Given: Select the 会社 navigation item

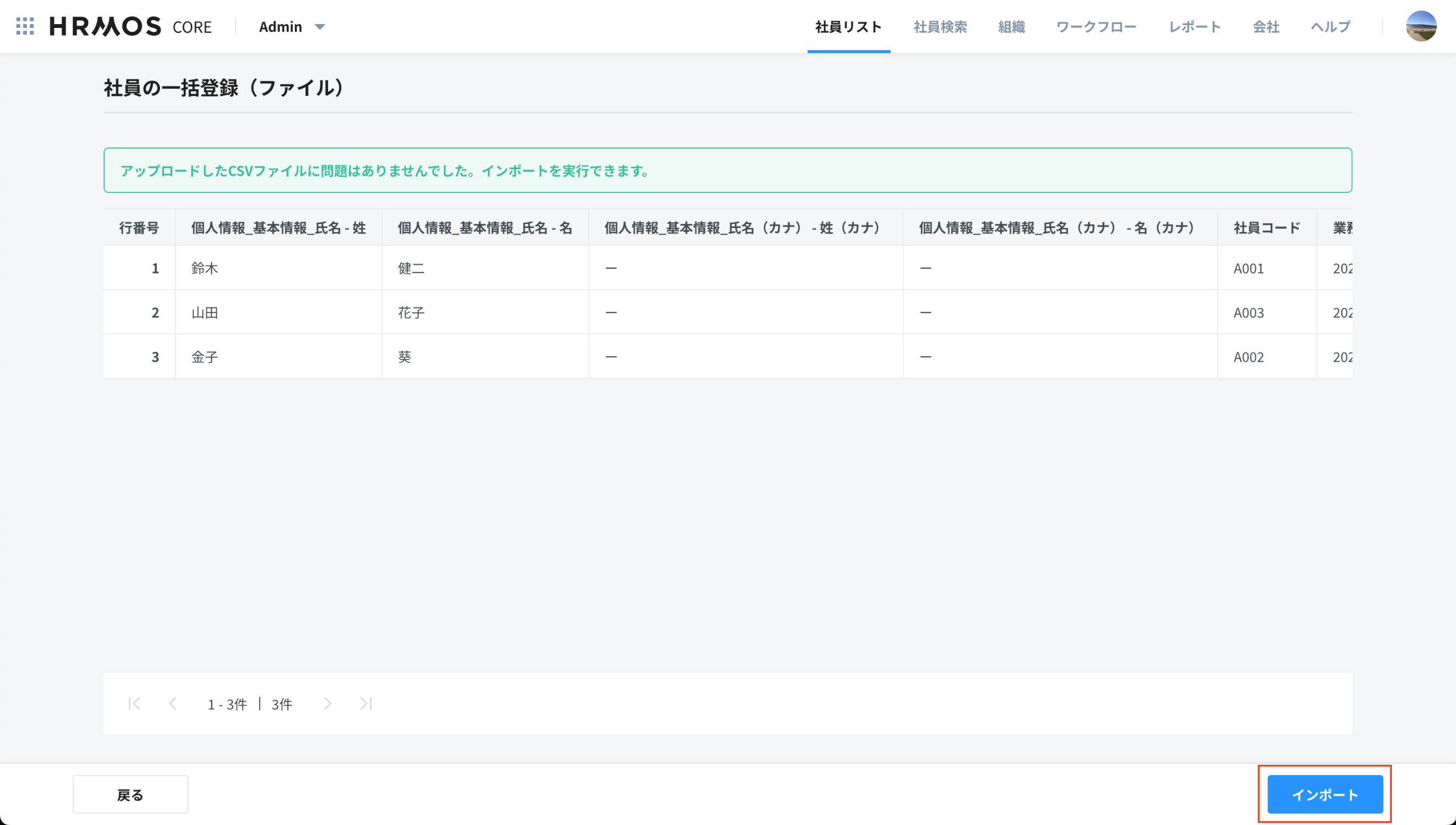Looking at the screenshot, I should pos(1266,27).
